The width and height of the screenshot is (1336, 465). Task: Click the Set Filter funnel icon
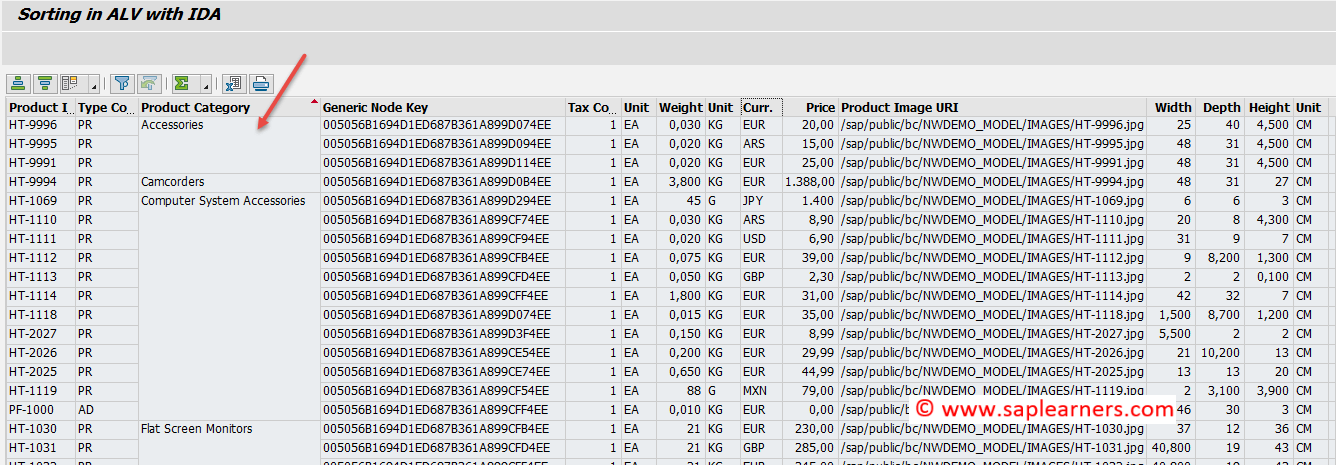click(x=122, y=84)
